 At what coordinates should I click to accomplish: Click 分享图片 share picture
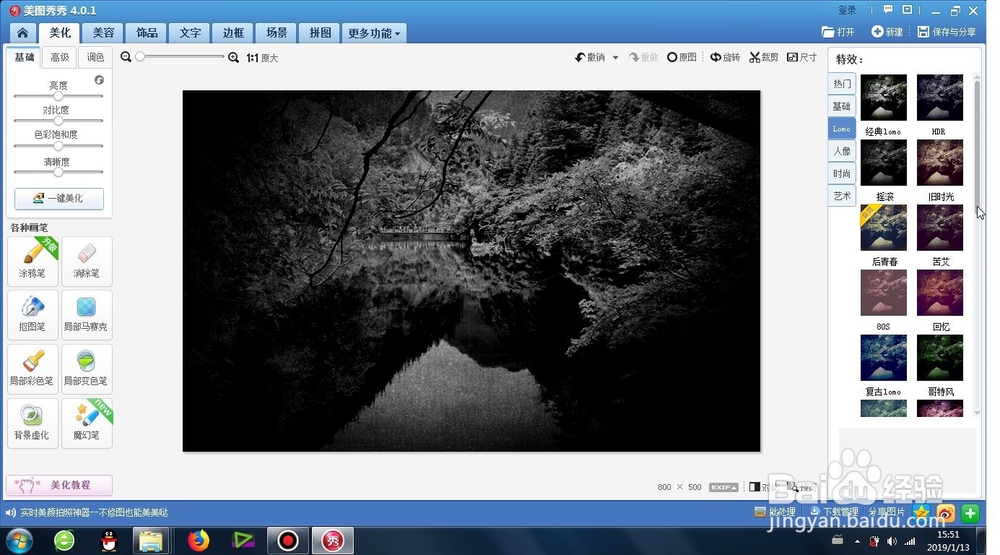click(x=886, y=512)
